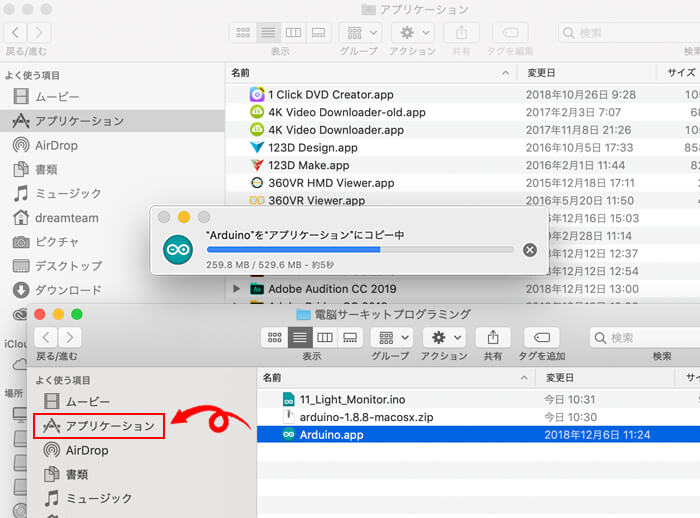Select the Arduino.app row
The height and width of the screenshot is (518, 700).
[x=478, y=434]
